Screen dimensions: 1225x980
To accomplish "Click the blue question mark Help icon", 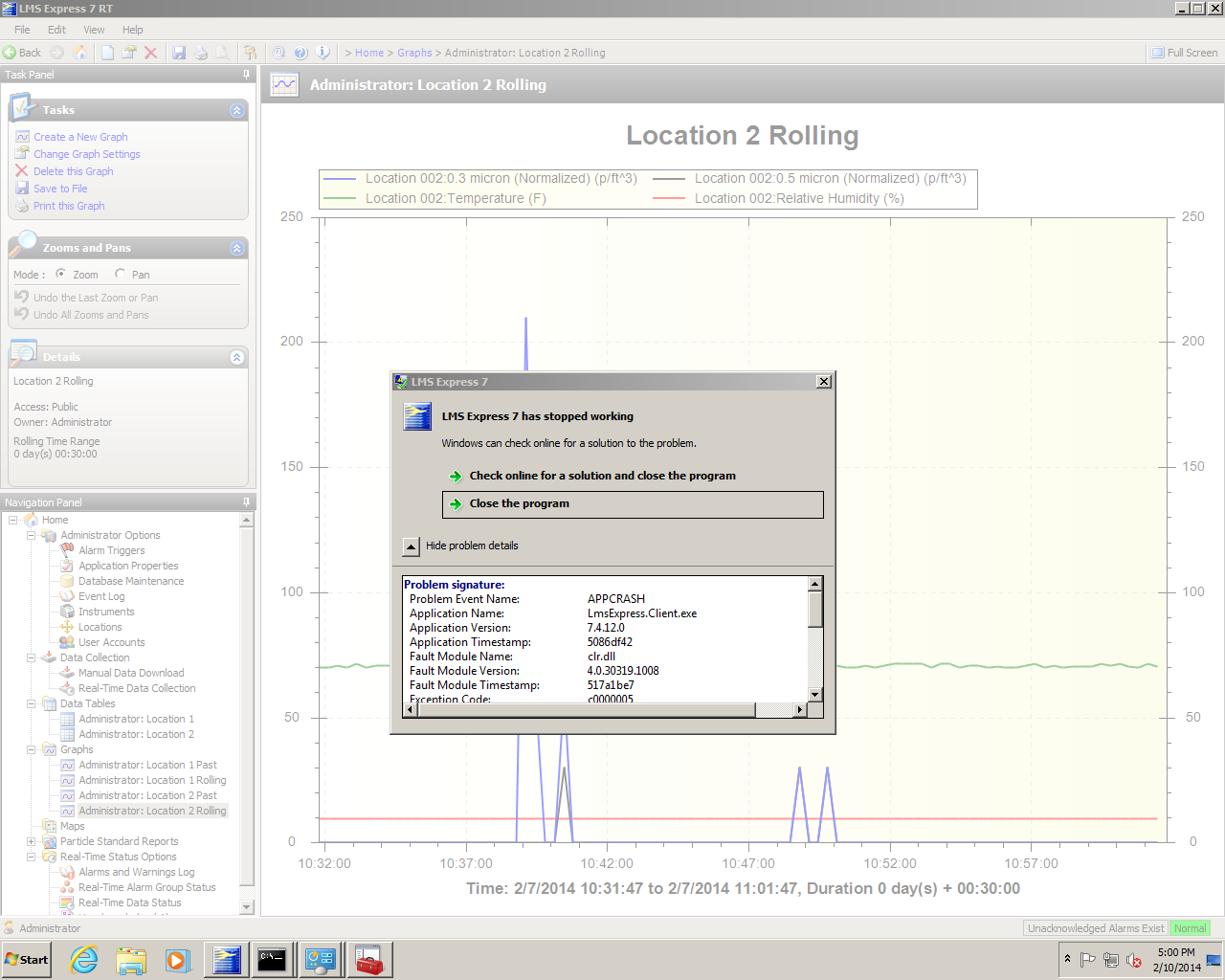I will click(x=301, y=53).
